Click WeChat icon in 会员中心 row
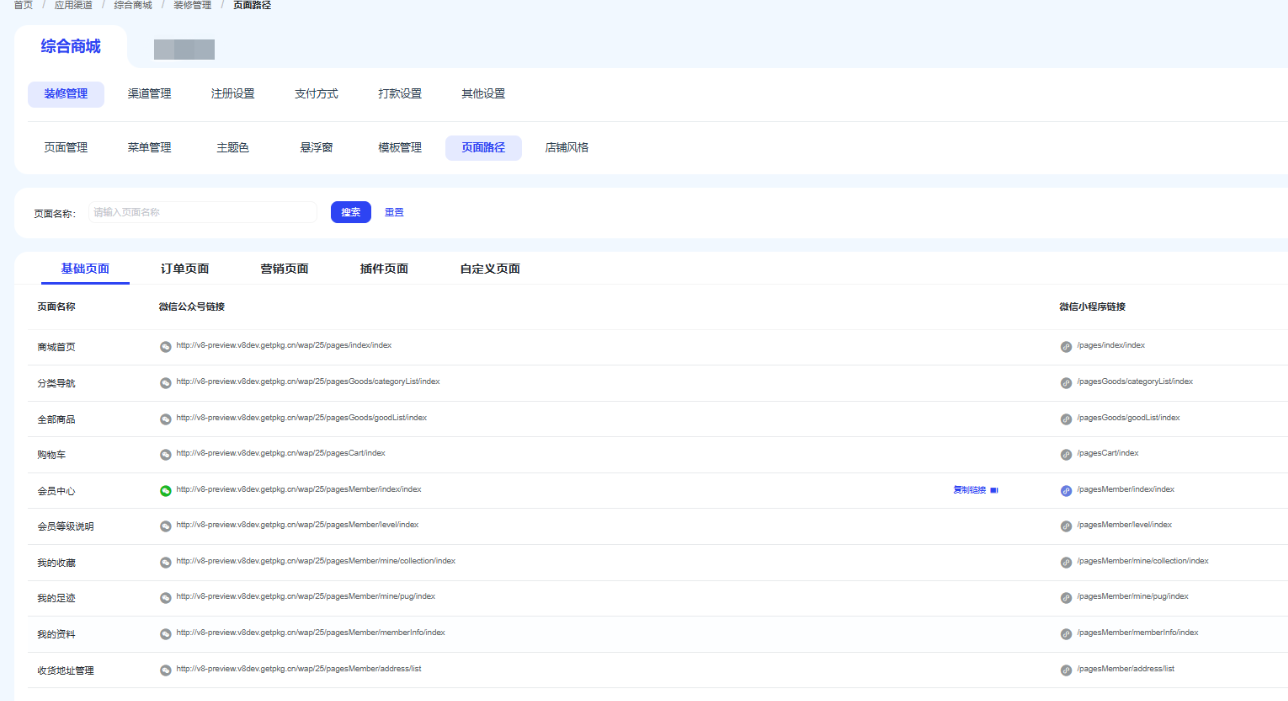The image size is (1288, 701). coord(166,491)
